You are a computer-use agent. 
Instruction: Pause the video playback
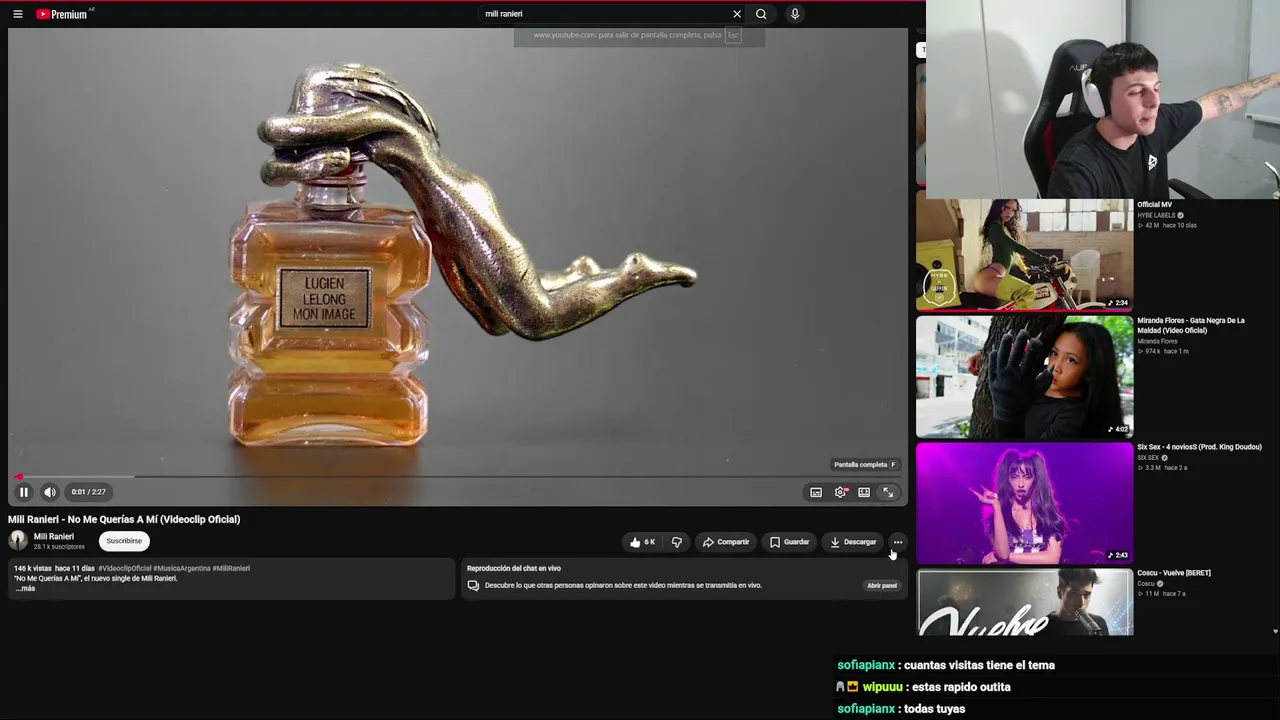tap(23, 492)
